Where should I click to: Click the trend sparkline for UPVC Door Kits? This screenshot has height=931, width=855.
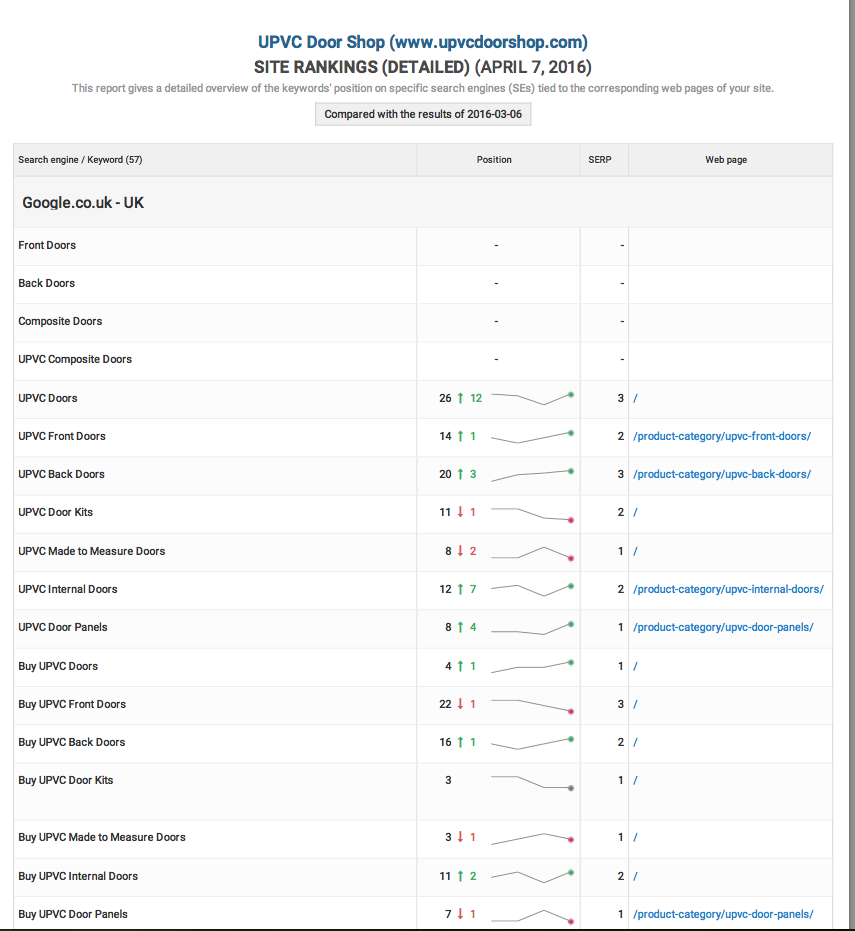click(x=533, y=514)
